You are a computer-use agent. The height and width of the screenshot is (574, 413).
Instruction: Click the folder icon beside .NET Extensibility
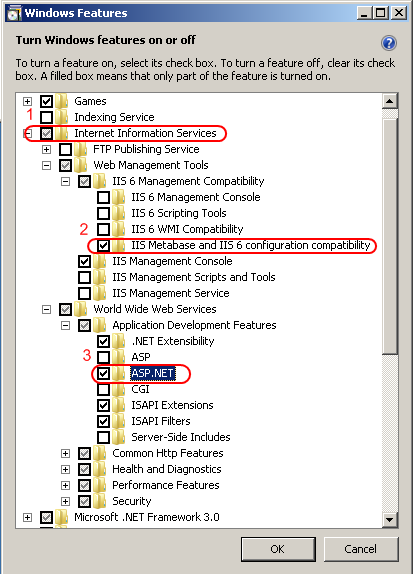pyautogui.click(x=119, y=341)
